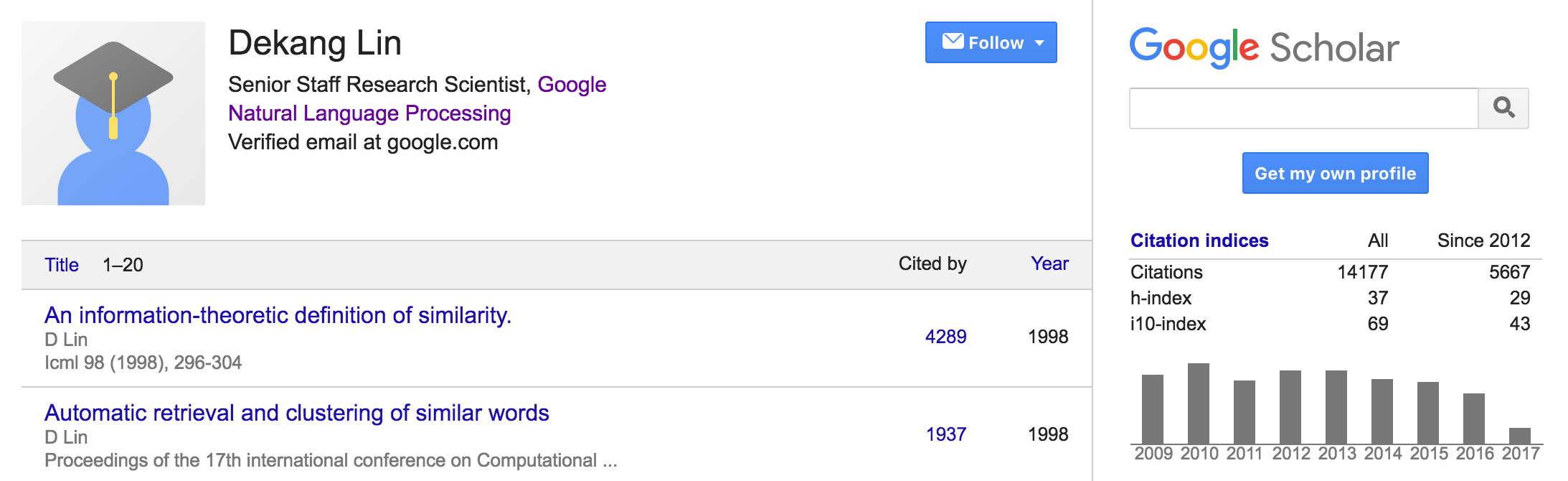Open 'Automatic retrieval and clustering of similar words'
Viewport: 1568px width, 481px height.
click(x=296, y=413)
